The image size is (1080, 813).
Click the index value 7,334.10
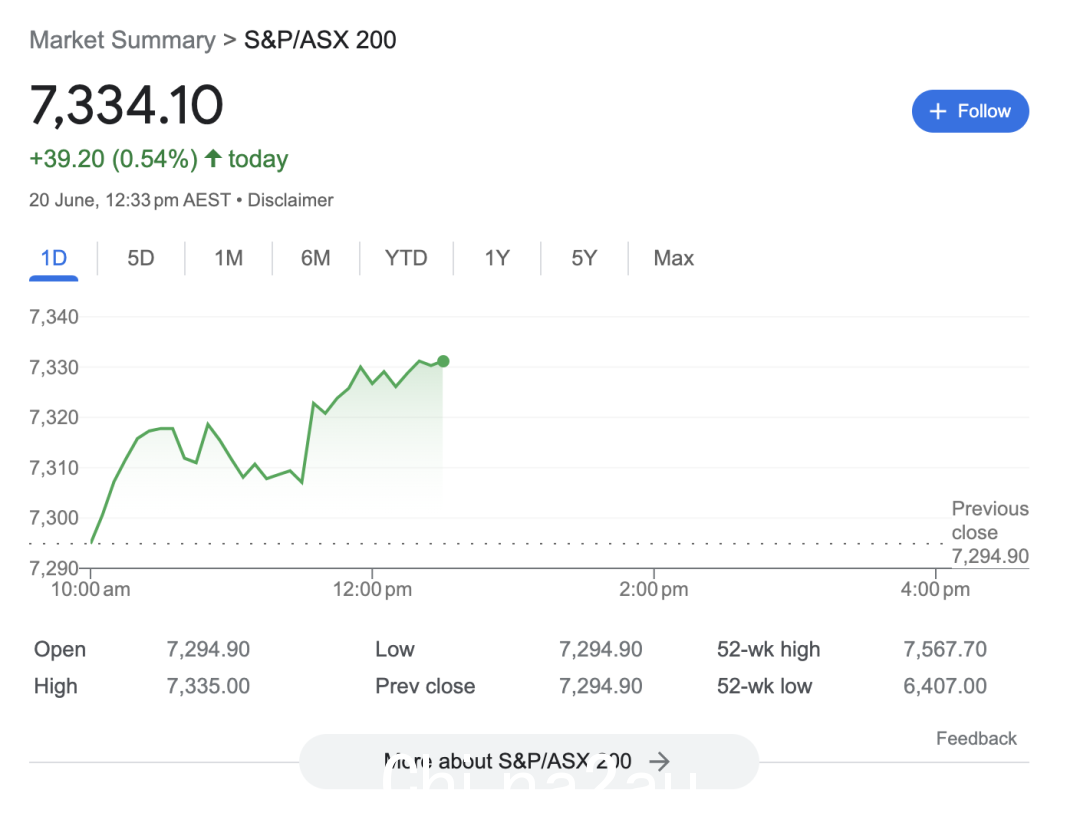click(x=127, y=105)
